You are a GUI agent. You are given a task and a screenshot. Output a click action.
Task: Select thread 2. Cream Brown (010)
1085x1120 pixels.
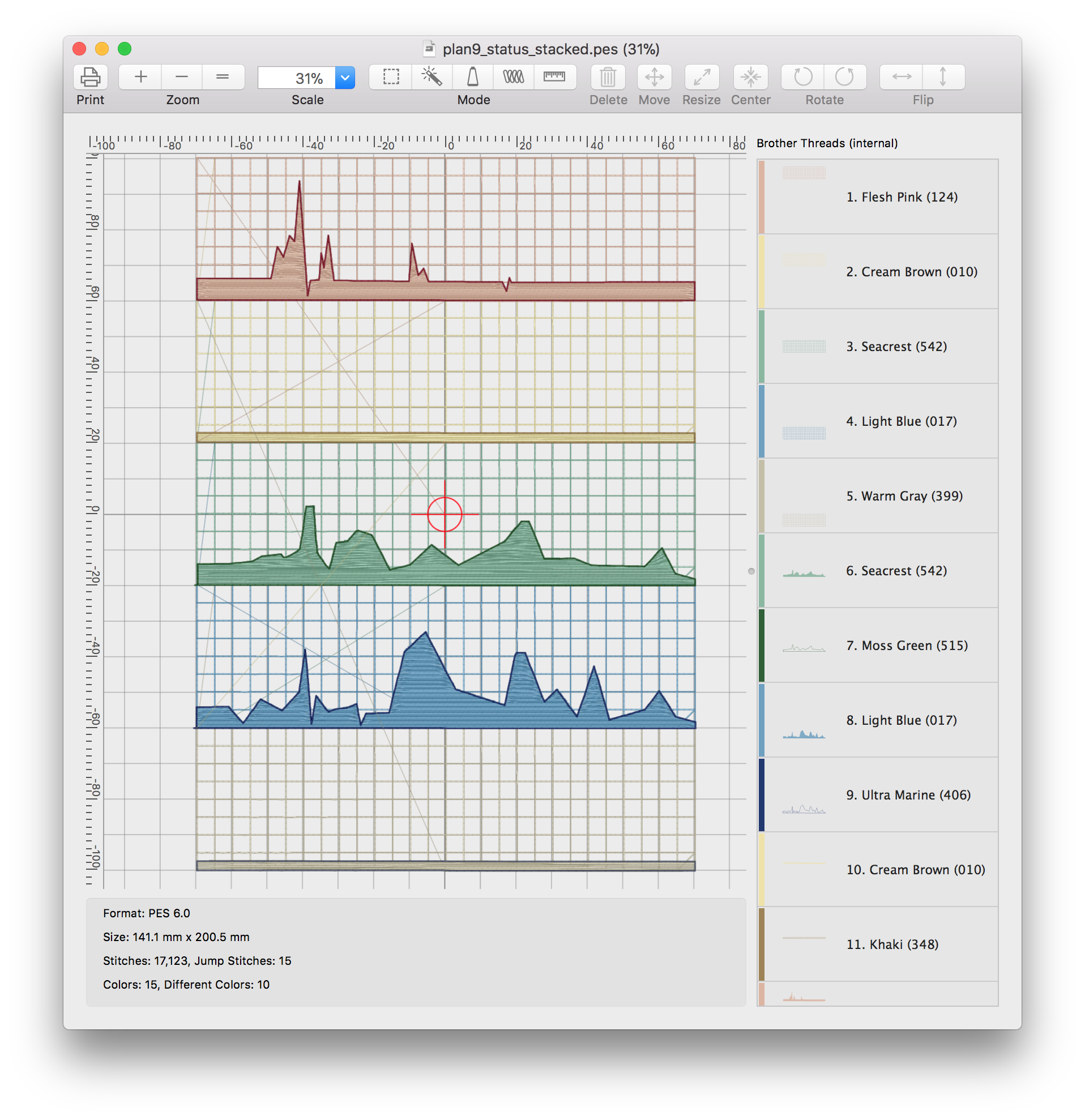[878, 271]
